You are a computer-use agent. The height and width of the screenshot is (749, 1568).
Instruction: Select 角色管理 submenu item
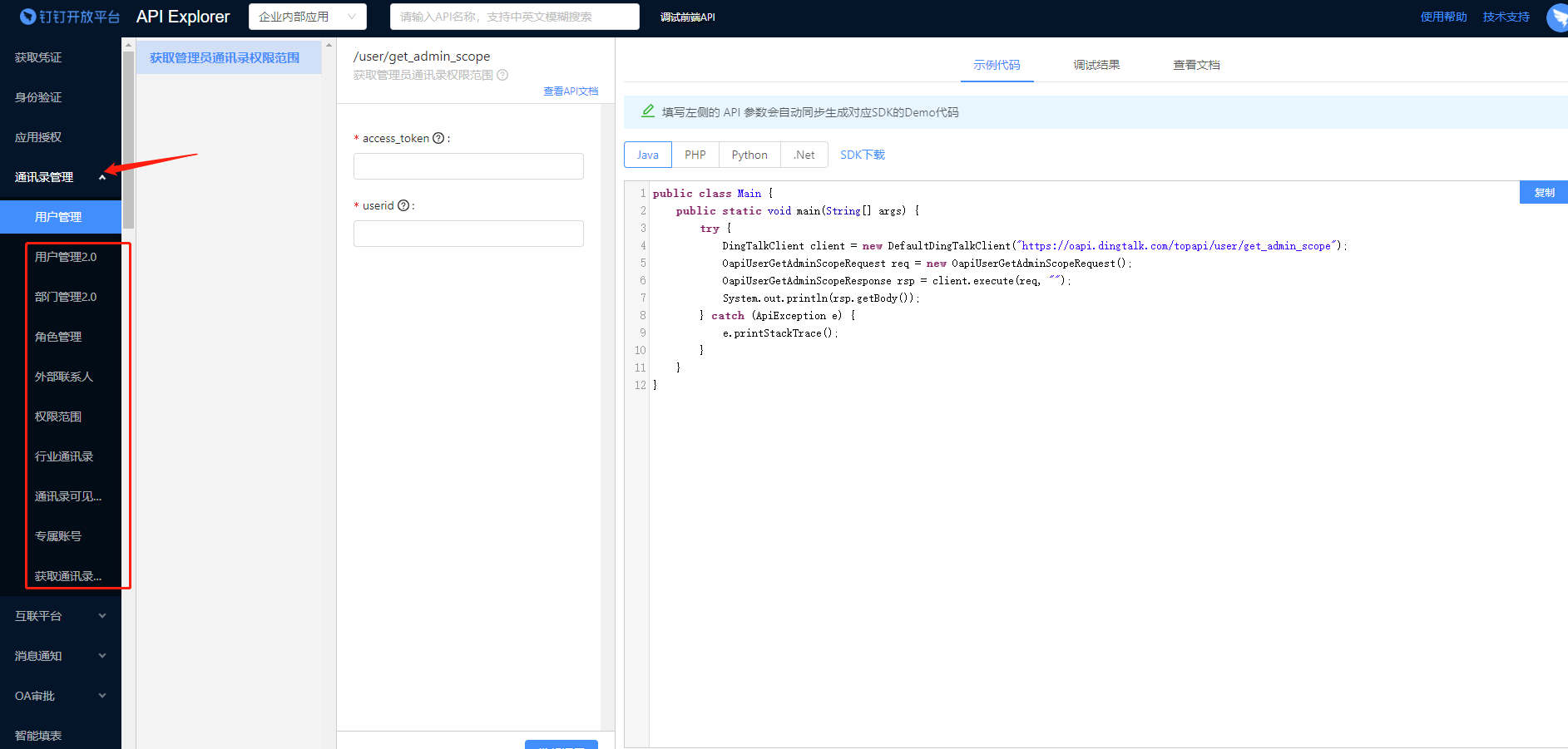(58, 337)
